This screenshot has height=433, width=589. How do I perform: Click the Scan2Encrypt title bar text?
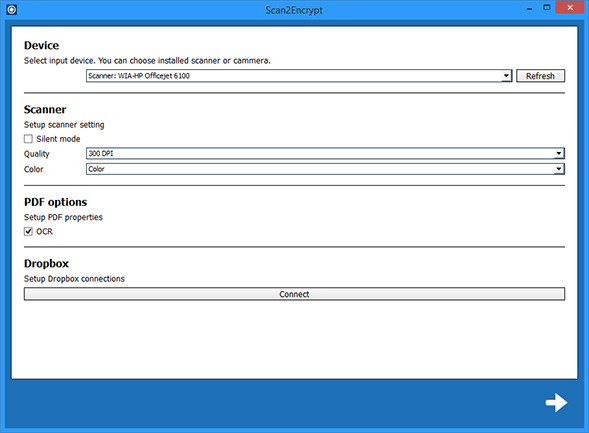point(294,10)
